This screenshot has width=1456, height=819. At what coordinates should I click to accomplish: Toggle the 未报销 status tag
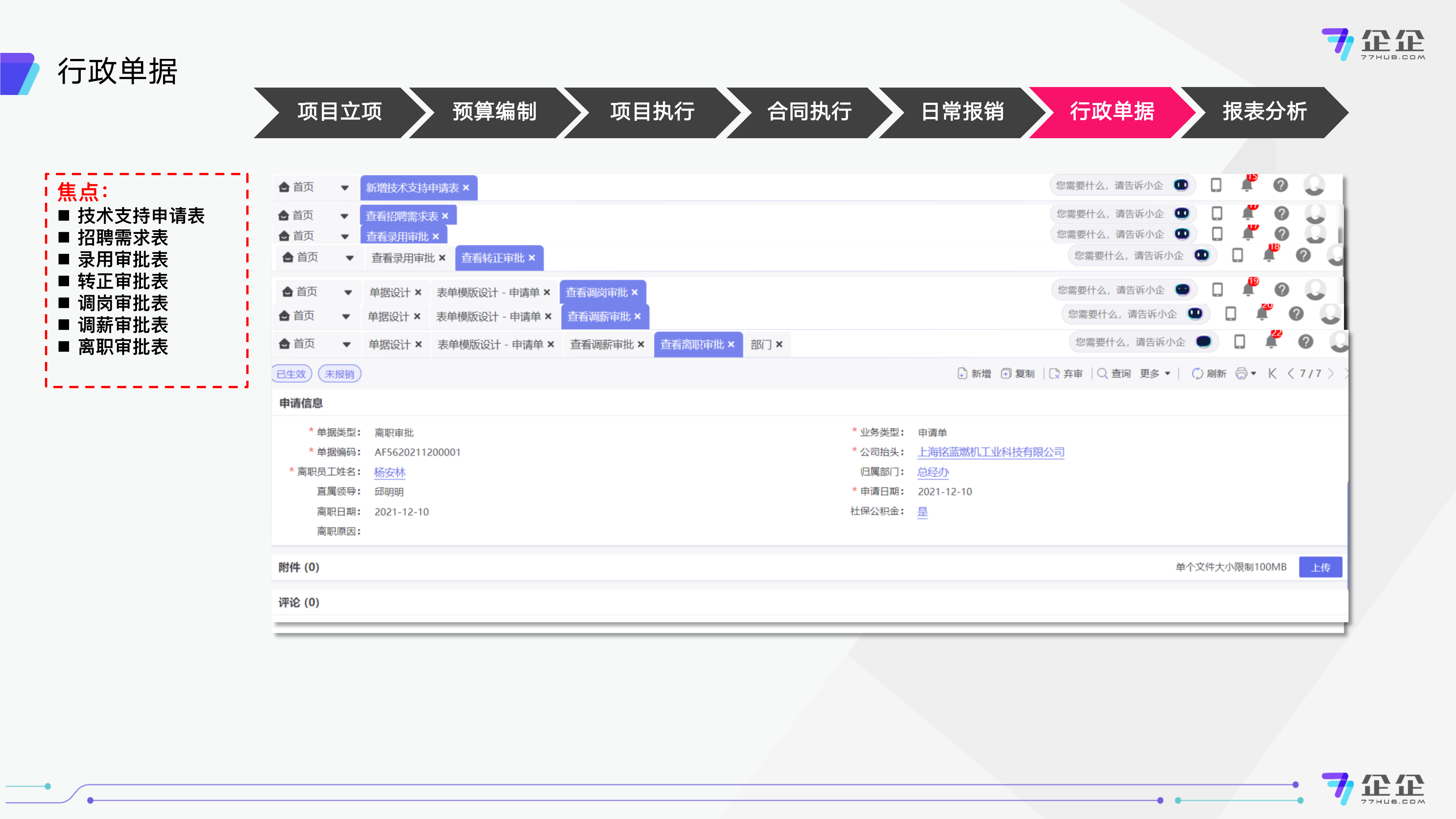(339, 374)
